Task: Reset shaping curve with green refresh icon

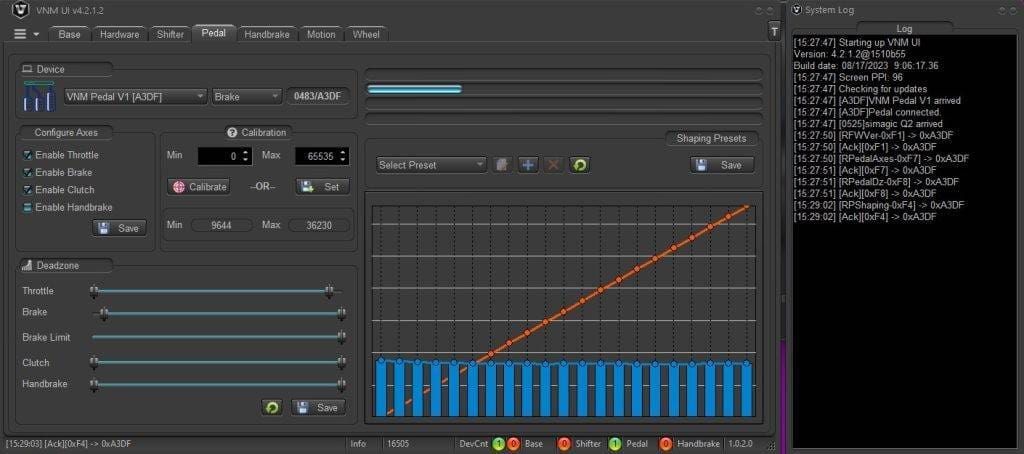Action: point(578,164)
